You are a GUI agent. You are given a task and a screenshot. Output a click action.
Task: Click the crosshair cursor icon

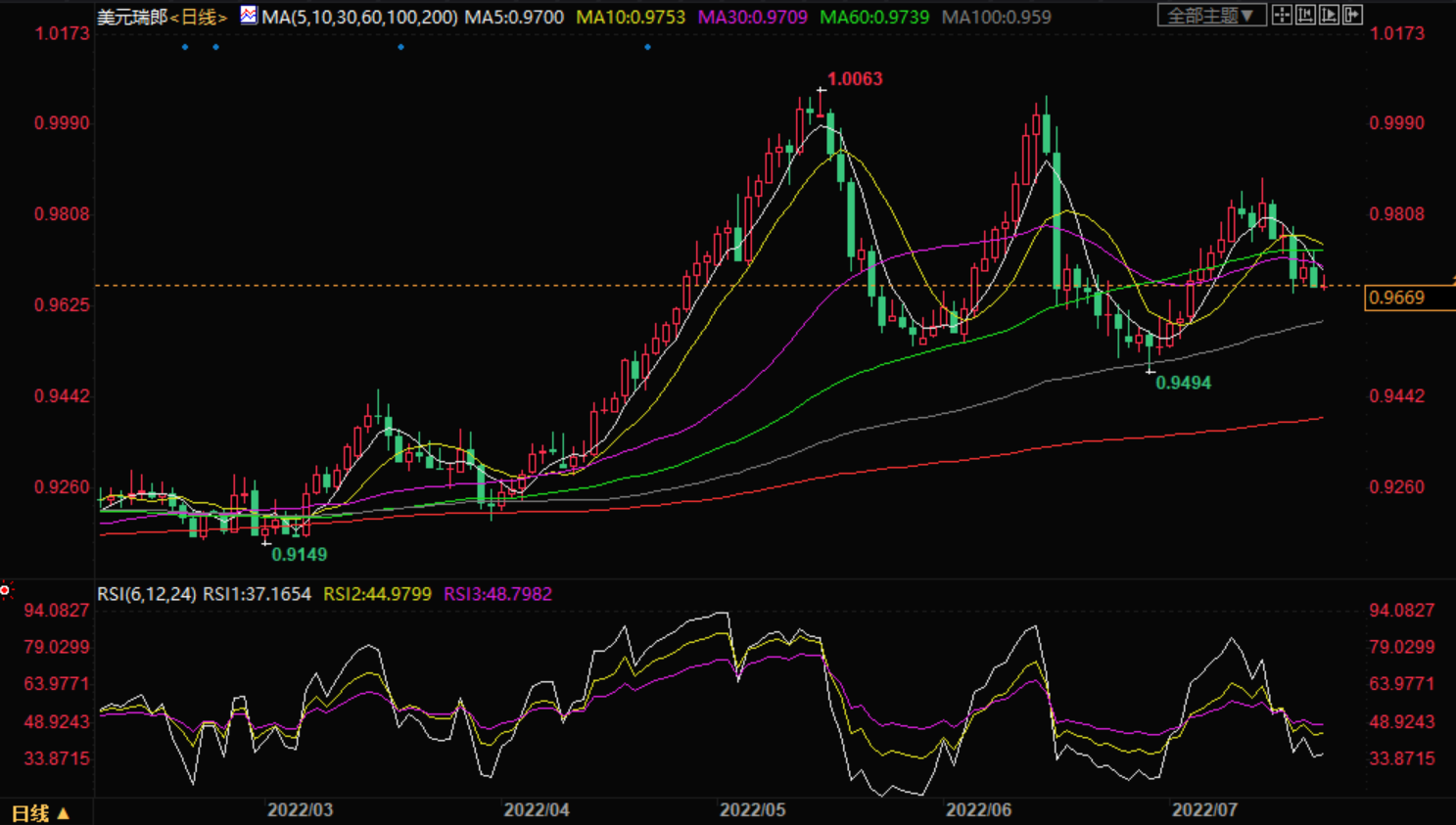pos(1282,15)
